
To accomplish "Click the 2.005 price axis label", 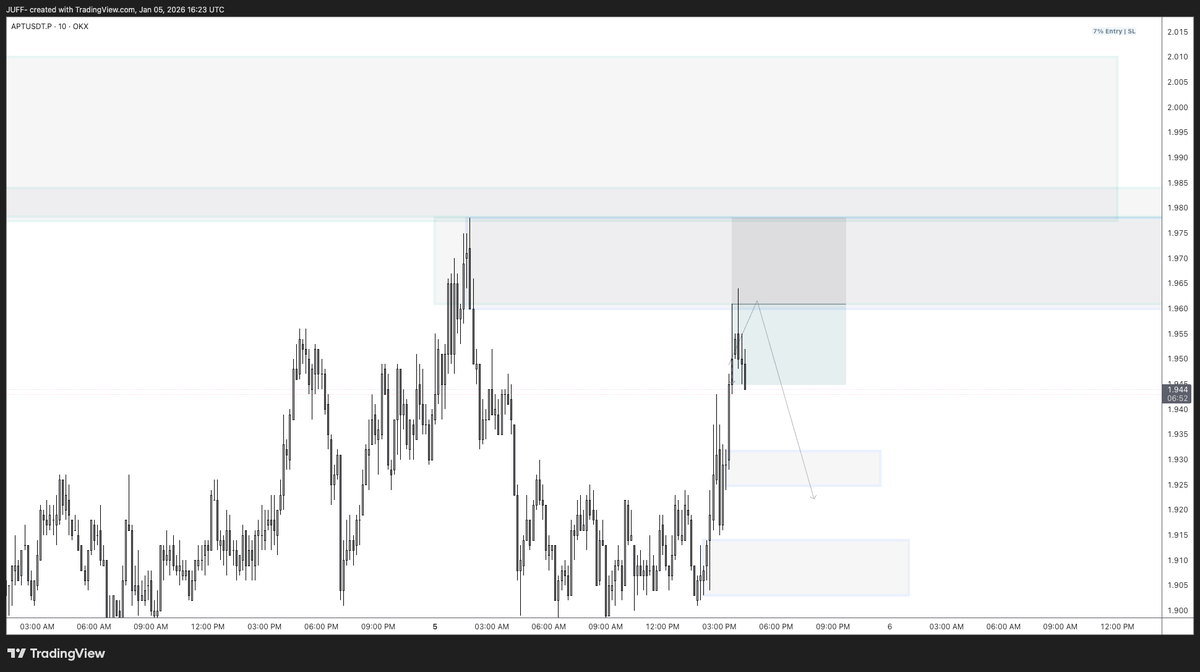I will [x=1176, y=82].
